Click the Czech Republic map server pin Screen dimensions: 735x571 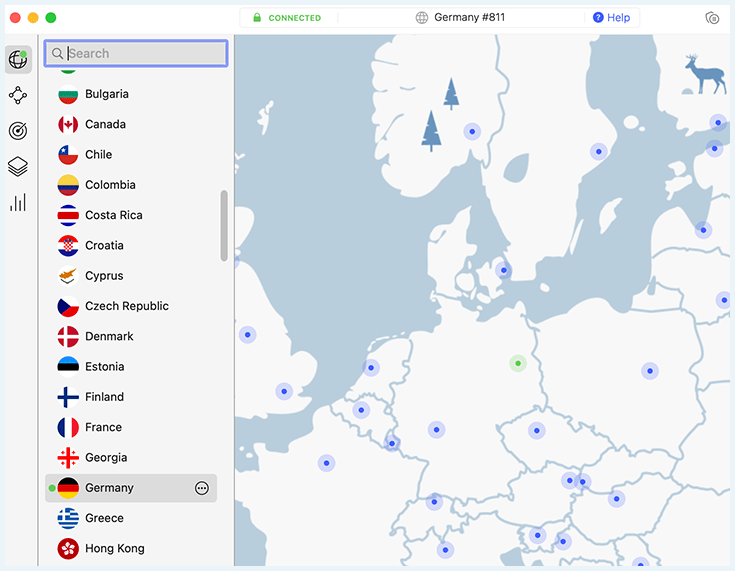pos(537,430)
